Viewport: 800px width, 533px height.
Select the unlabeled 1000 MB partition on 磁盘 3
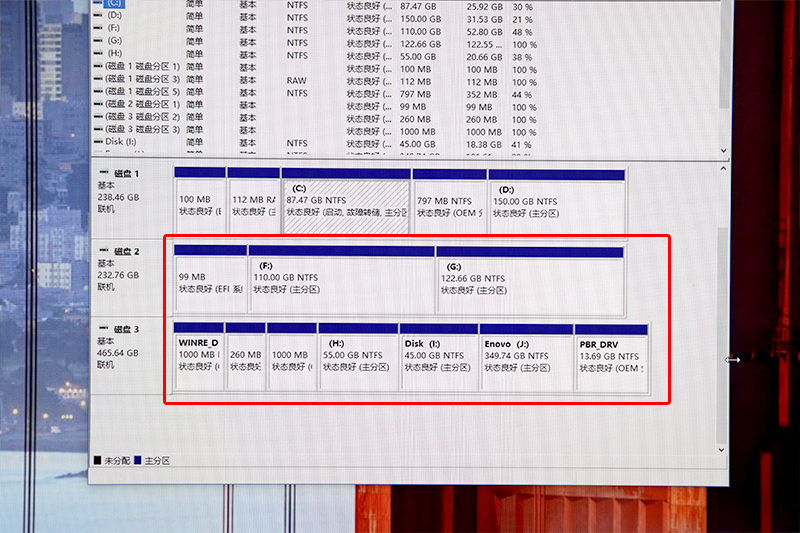pyautogui.click(x=292, y=357)
